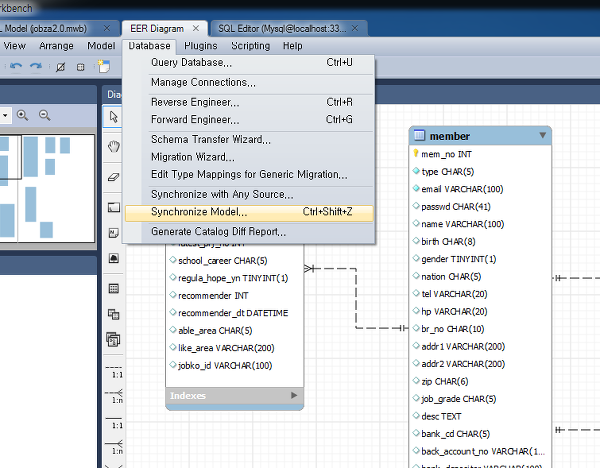Viewport: 600px width, 468px height.
Task: Choose Synchronize Model menu entry
Action: (x=249, y=213)
